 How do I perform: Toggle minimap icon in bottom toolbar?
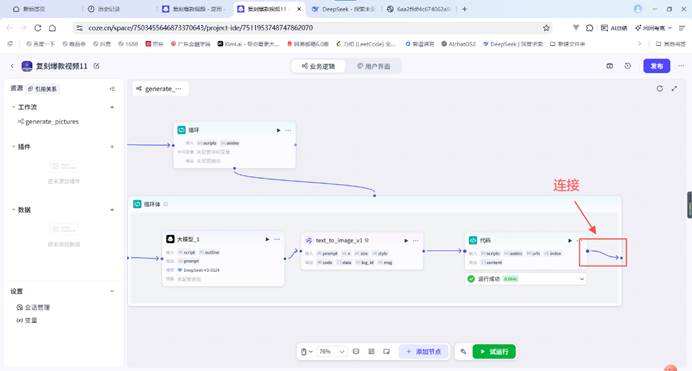click(x=387, y=351)
